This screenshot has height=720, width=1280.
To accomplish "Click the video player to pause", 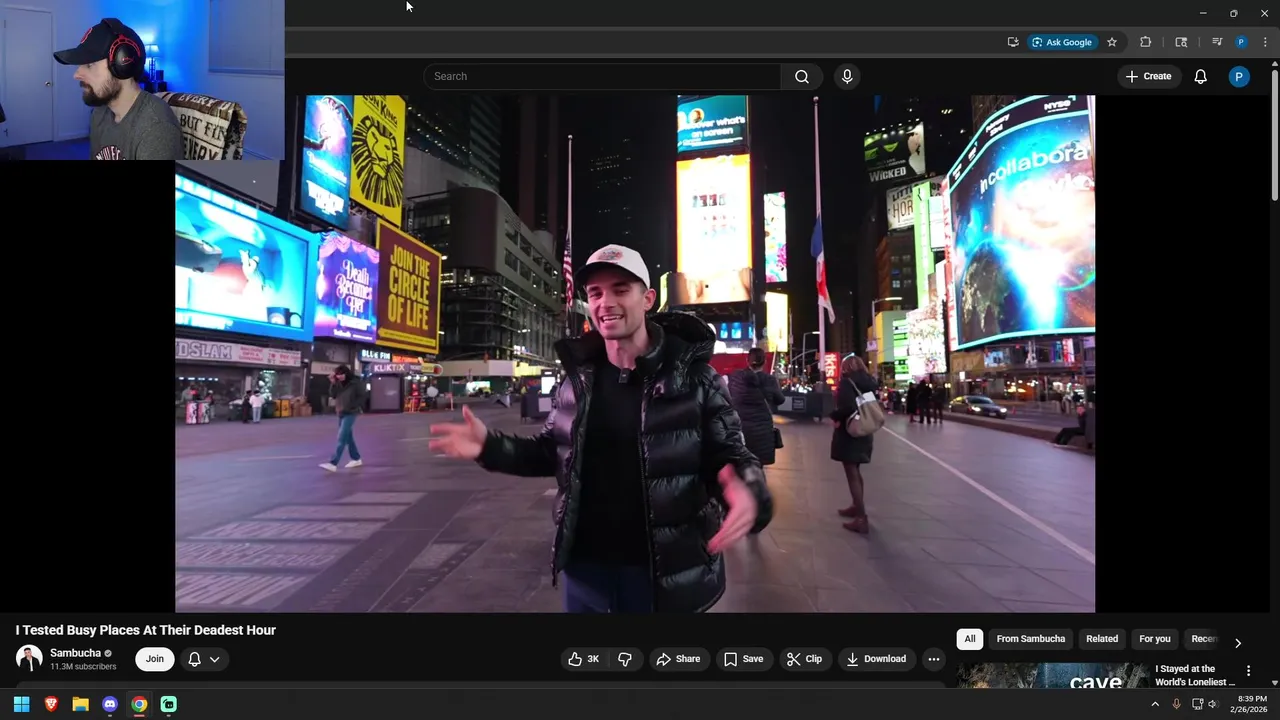I will tap(635, 354).
